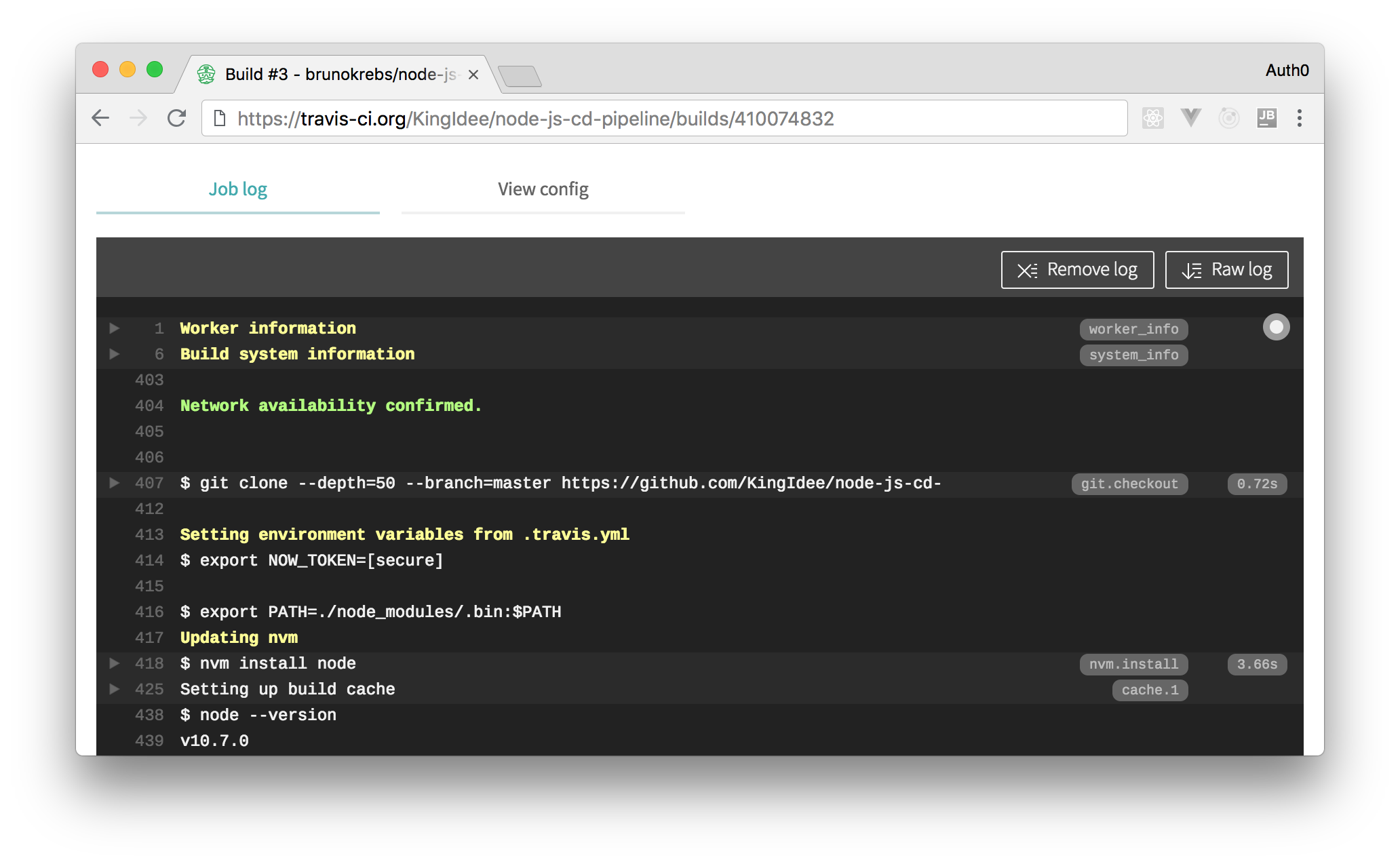Click the travis-ci.org URL address field
The width and height of the screenshot is (1400, 864).
click(x=610, y=119)
